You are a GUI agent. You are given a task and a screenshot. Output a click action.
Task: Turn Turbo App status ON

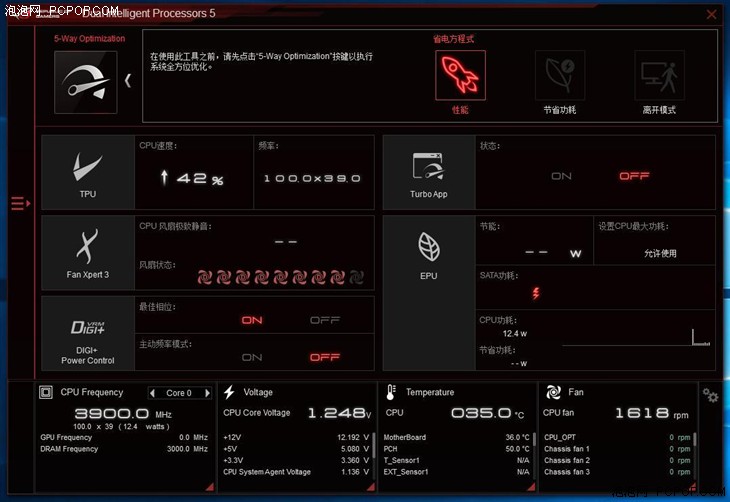[x=561, y=176]
